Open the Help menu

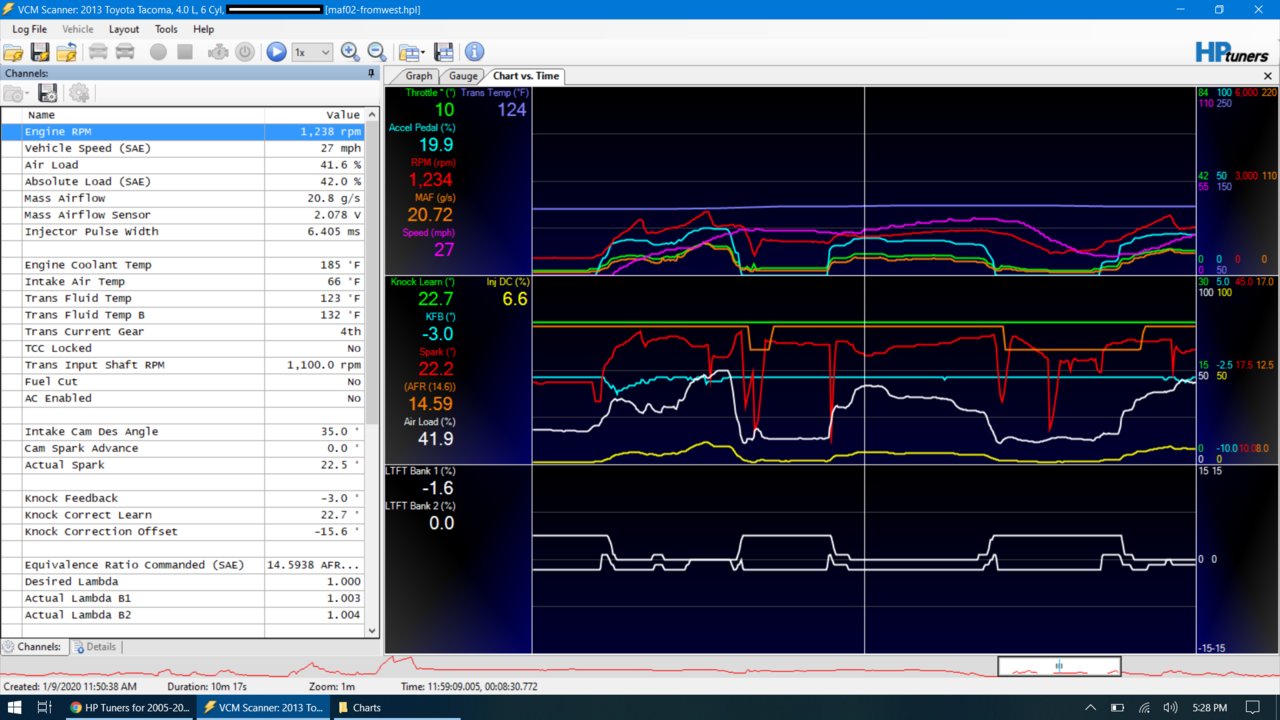coord(203,29)
